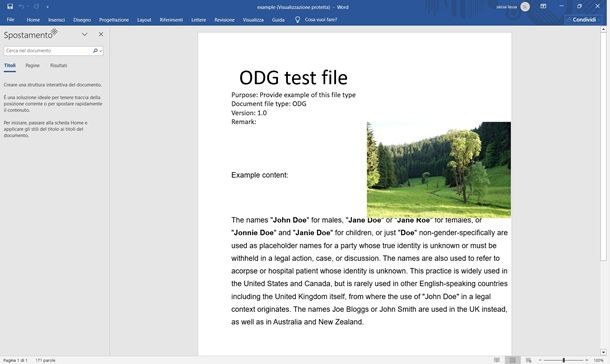Click the magnifier search icon in navigation pane

(x=95, y=51)
